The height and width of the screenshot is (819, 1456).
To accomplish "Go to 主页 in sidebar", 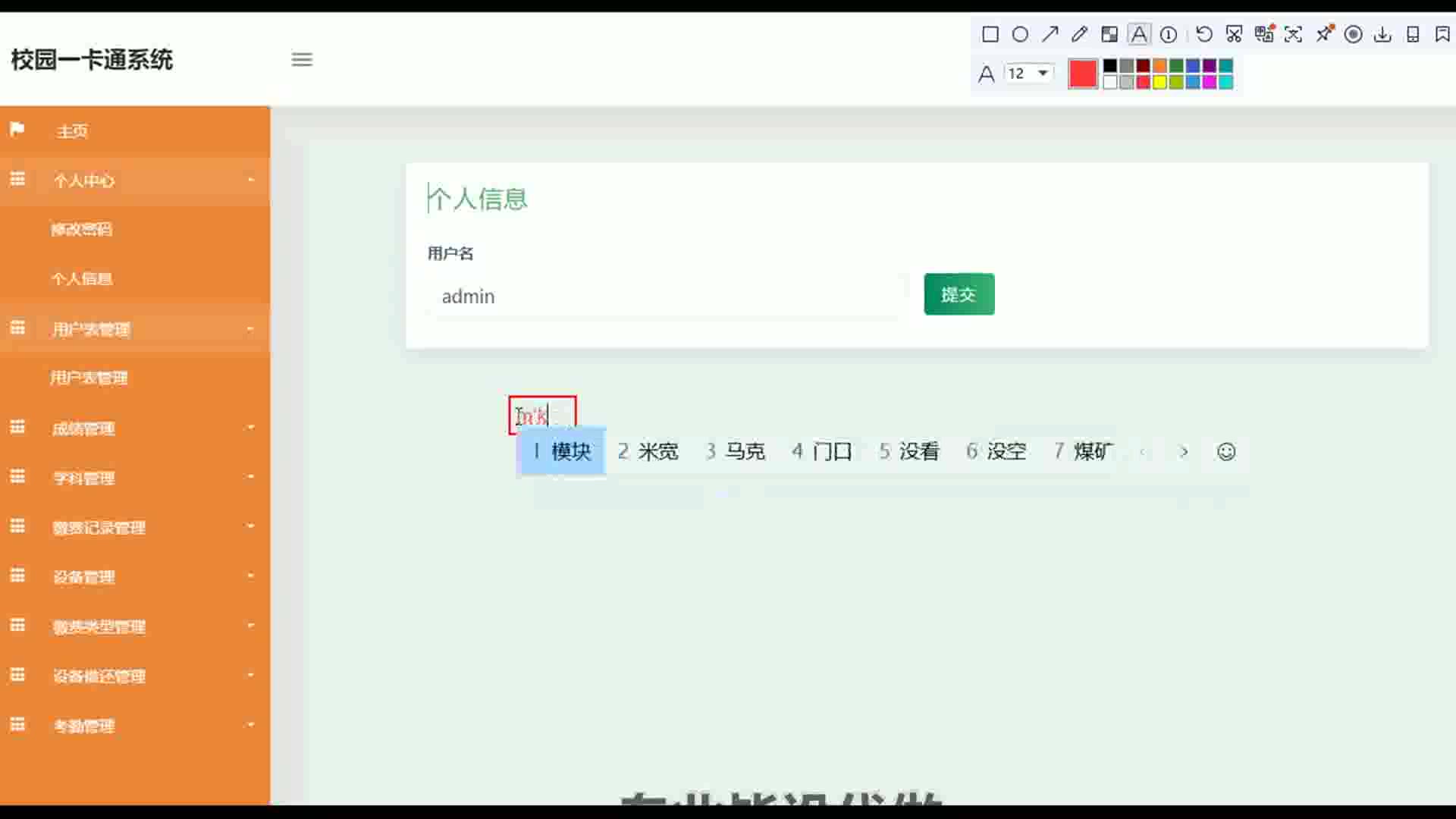I will (x=72, y=131).
